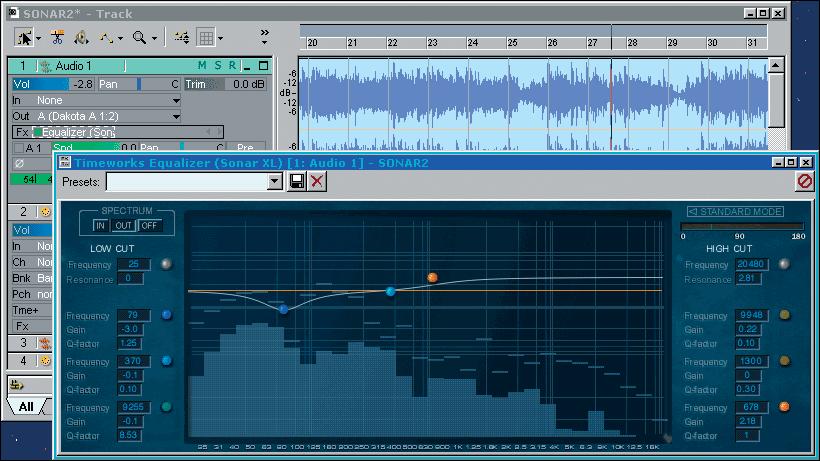Click the Q-factor field showing 8.53

(x=129, y=435)
